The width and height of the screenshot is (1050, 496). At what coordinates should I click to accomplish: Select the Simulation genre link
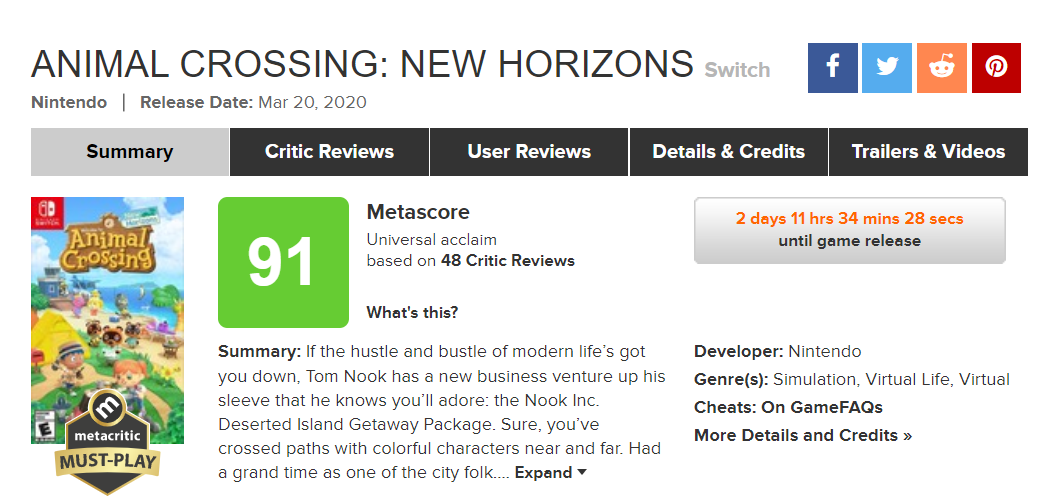pos(814,379)
